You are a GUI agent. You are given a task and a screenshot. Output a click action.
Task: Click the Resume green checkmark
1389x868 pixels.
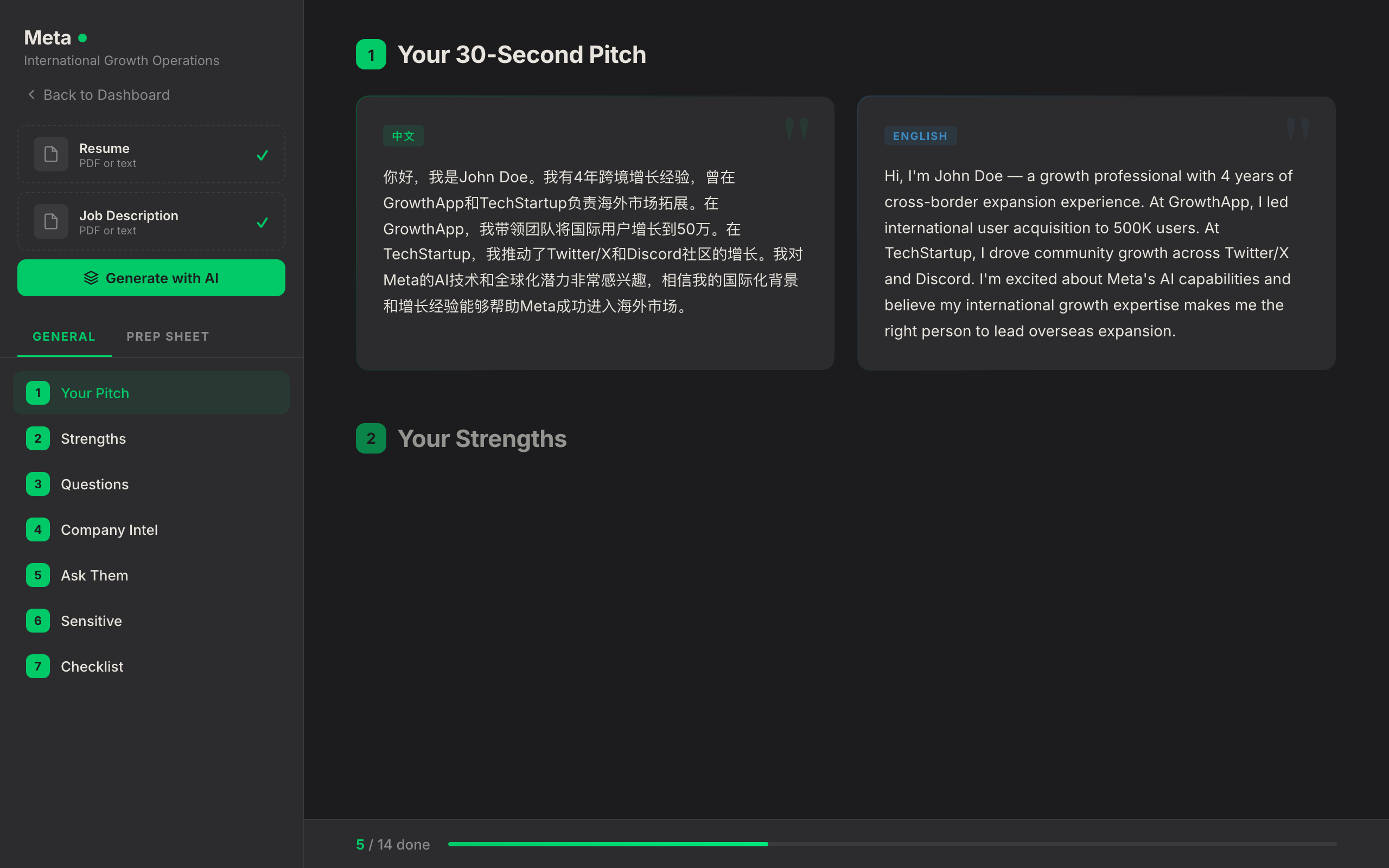pos(262,155)
